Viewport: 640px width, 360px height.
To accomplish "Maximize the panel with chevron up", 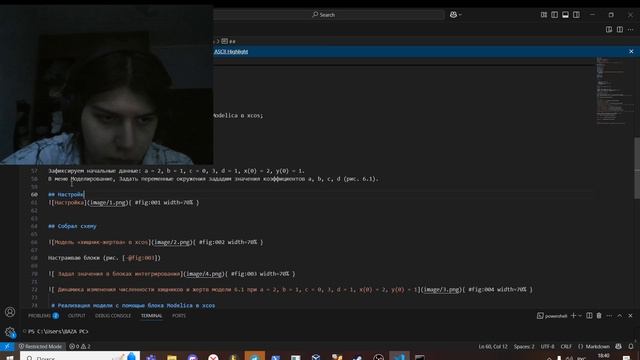I will (620, 316).
